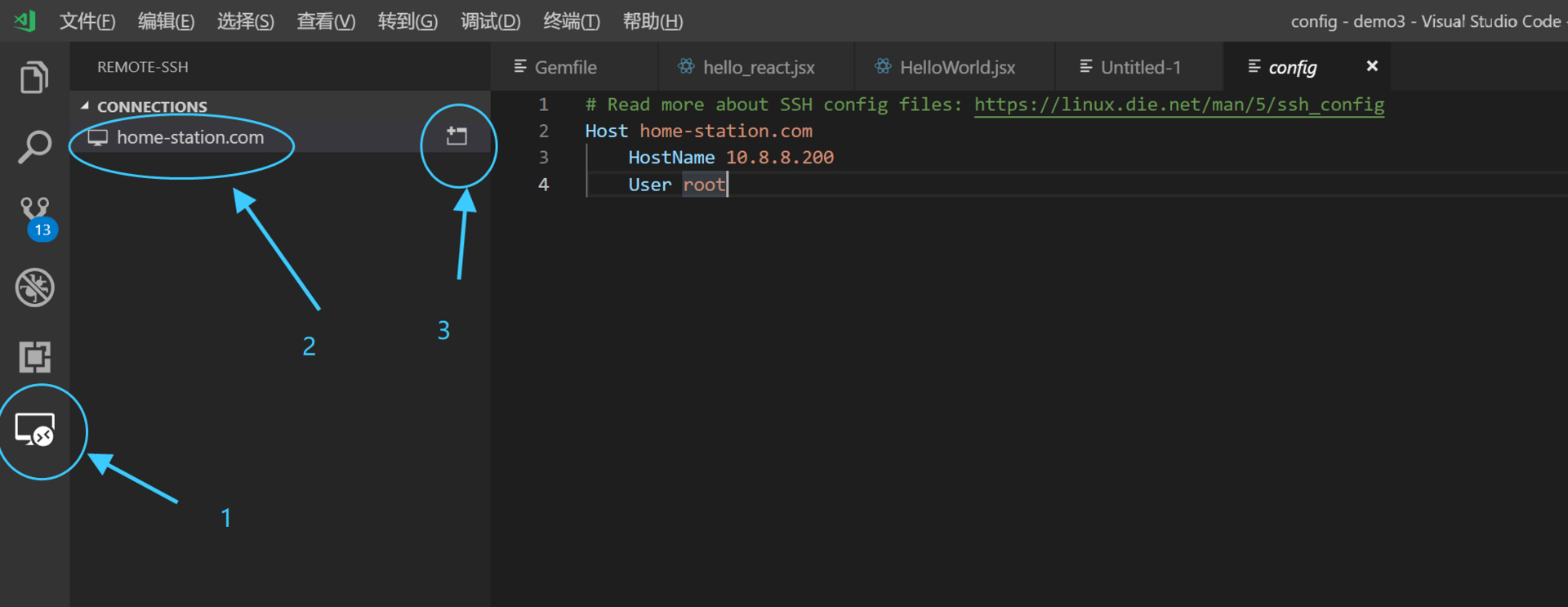Click line number 2 in the gutter
The image size is (1568, 607).
[543, 131]
